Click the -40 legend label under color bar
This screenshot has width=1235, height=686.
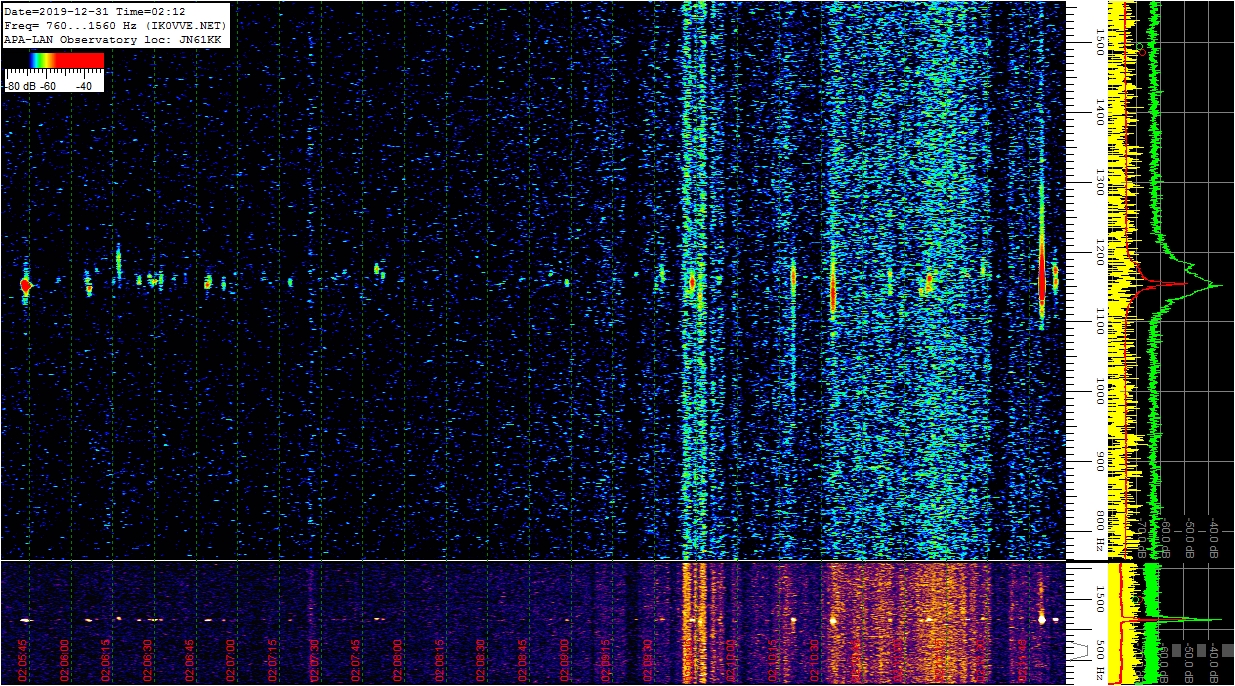click(84, 86)
